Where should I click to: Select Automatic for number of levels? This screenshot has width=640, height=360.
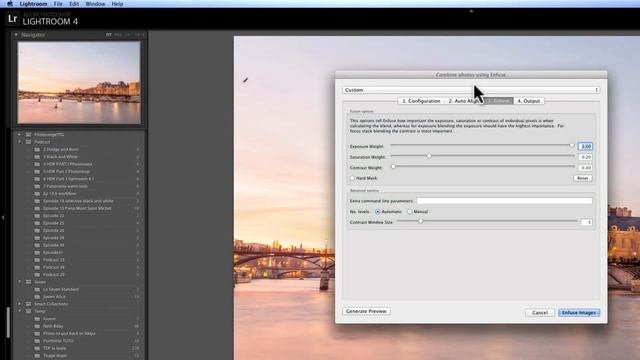pyautogui.click(x=378, y=212)
